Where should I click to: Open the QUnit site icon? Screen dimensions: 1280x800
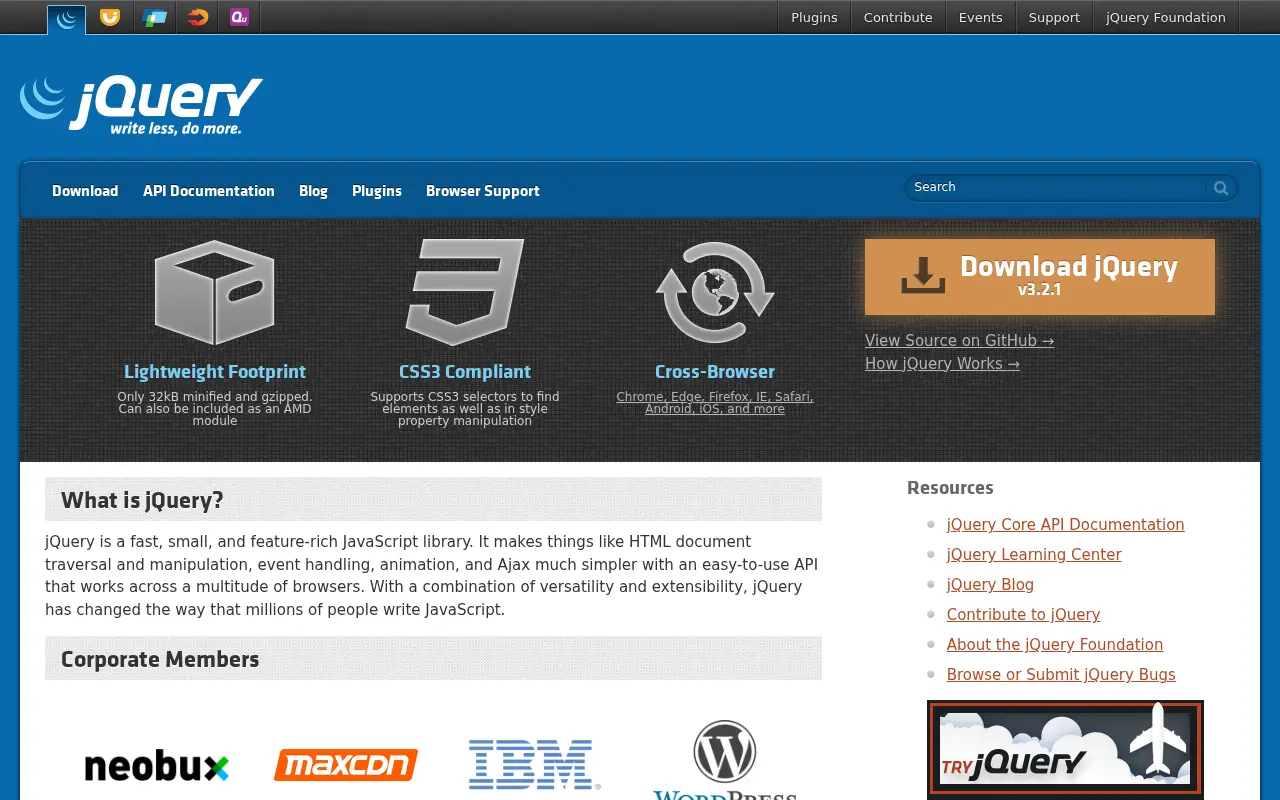239,17
